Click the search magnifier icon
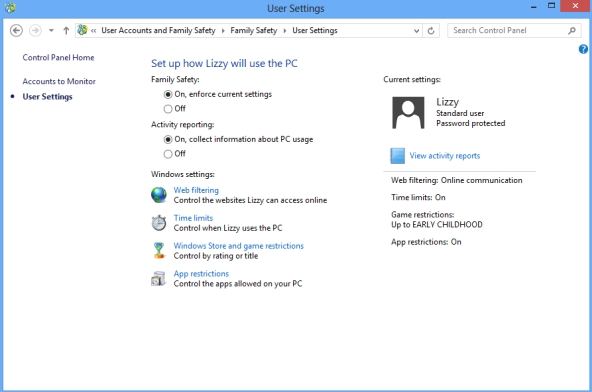This screenshot has height=392, width=592. (x=572, y=31)
